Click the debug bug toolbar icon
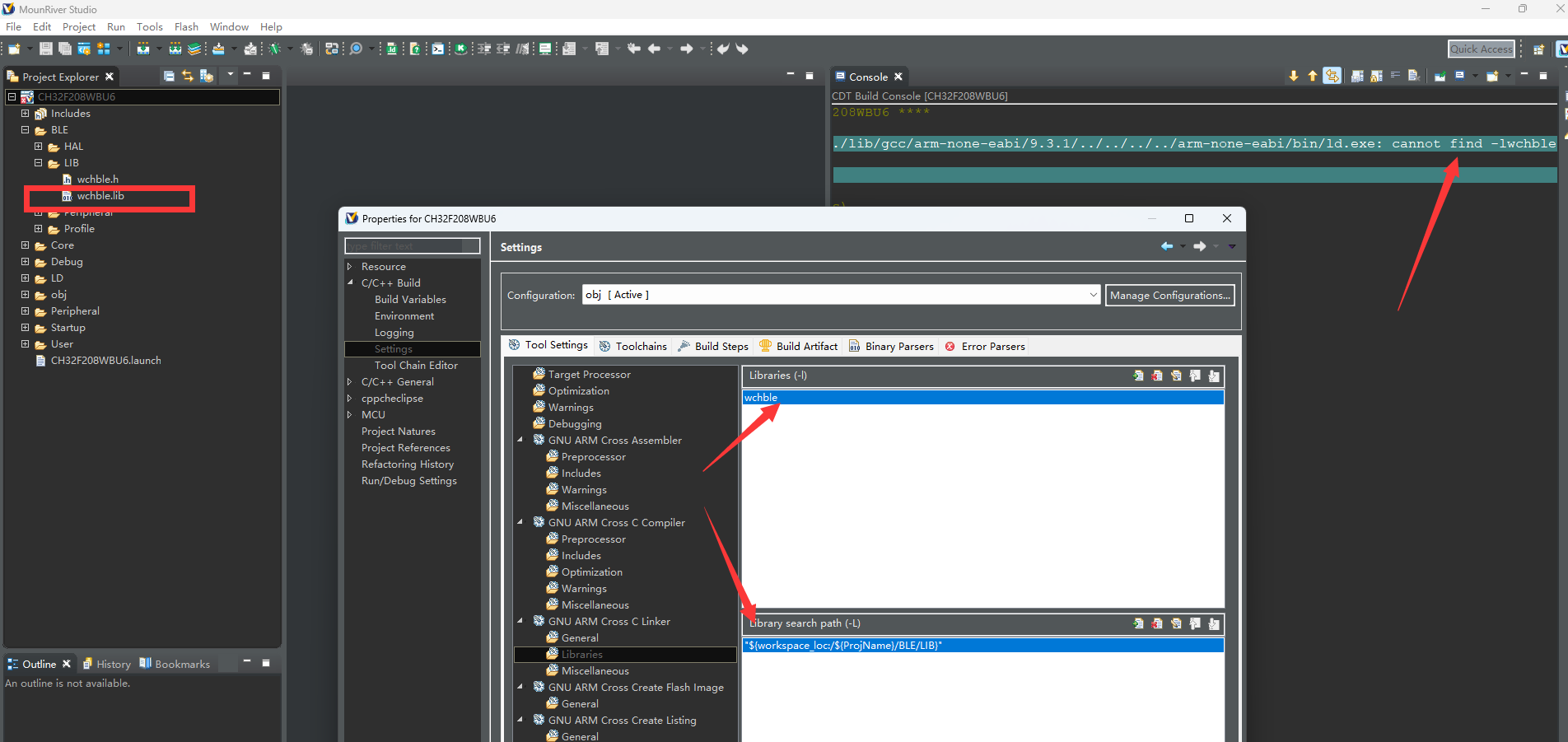The height and width of the screenshot is (742, 1568). [275, 49]
